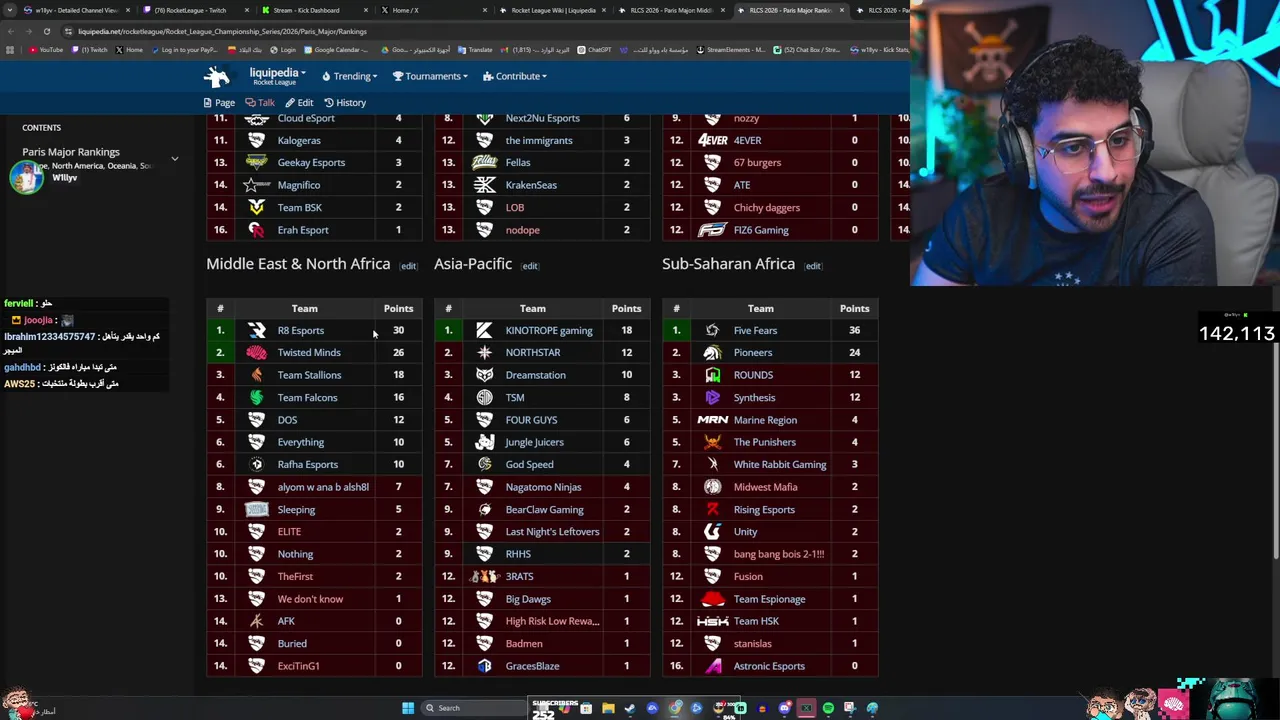
Task: Click edit next to Asia-Pacific heading
Action: pyautogui.click(x=529, y=266)
